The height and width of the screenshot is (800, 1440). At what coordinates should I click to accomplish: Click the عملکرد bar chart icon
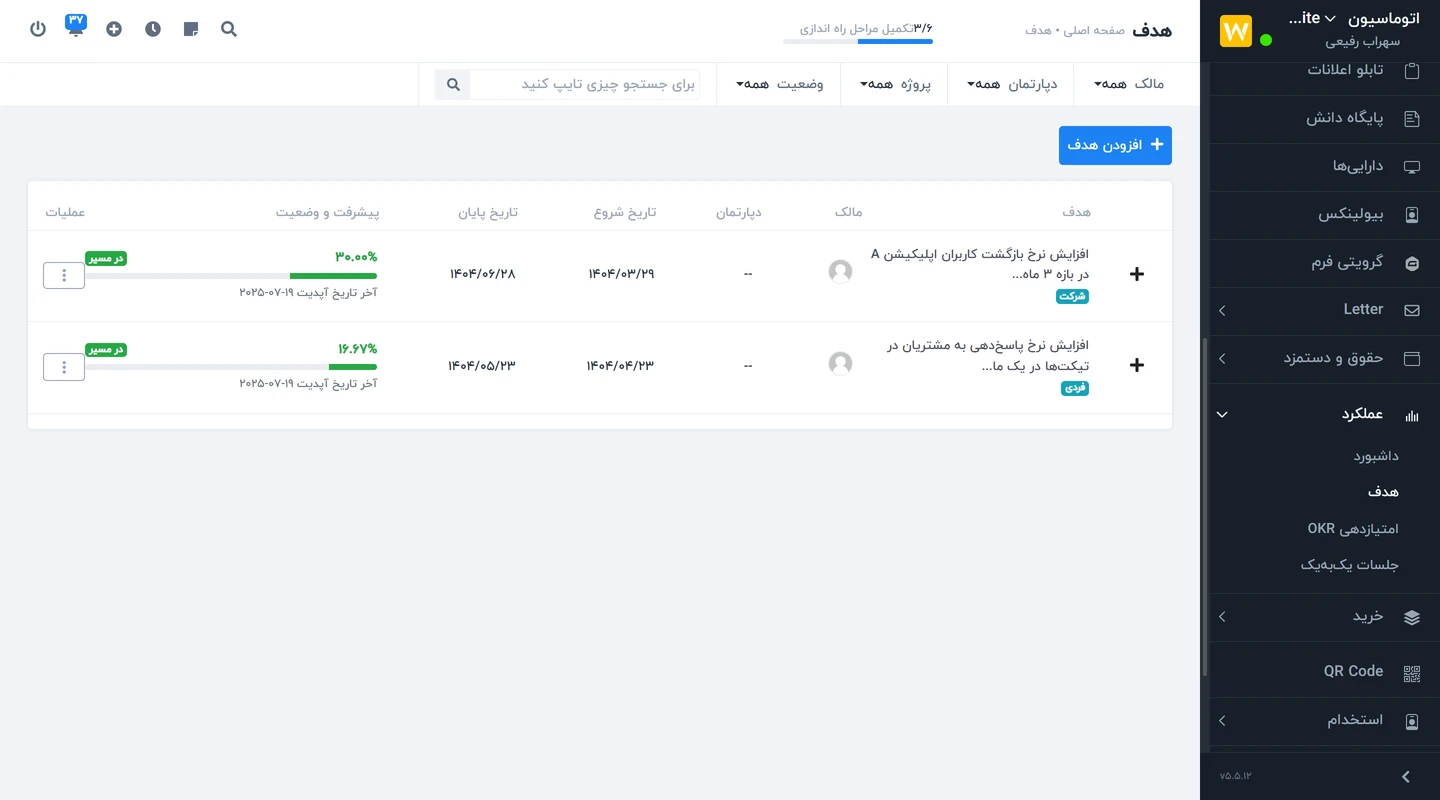[1412, 415]
